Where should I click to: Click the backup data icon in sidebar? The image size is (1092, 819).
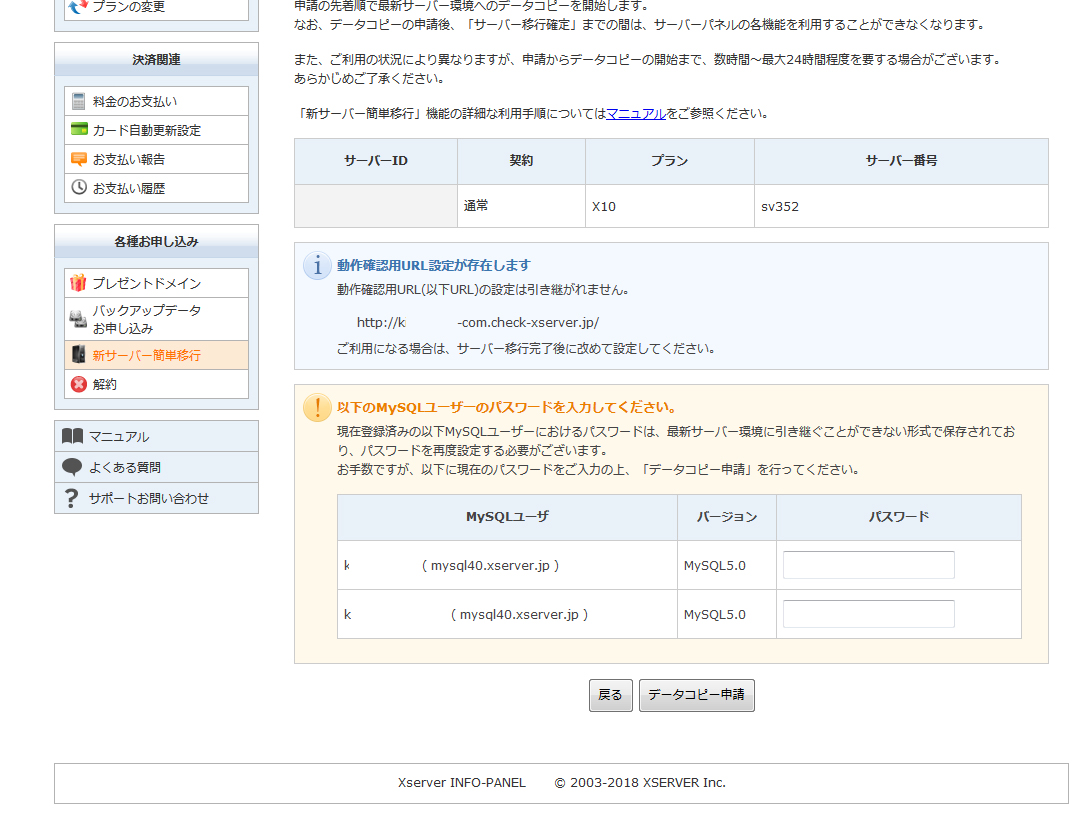(x=78, y=319)
